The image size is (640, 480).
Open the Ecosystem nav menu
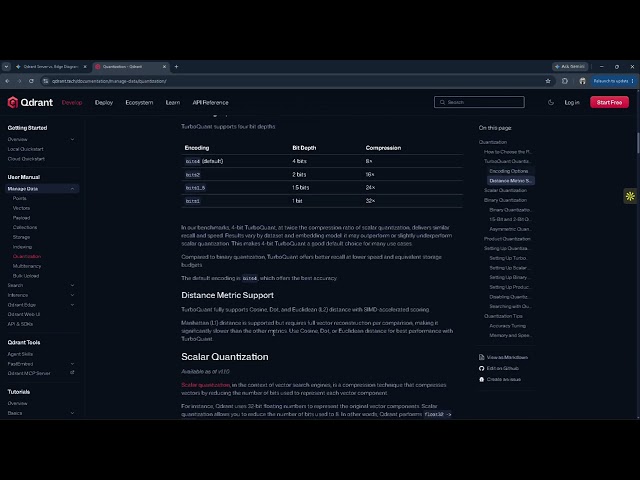[x=139, y=102]
